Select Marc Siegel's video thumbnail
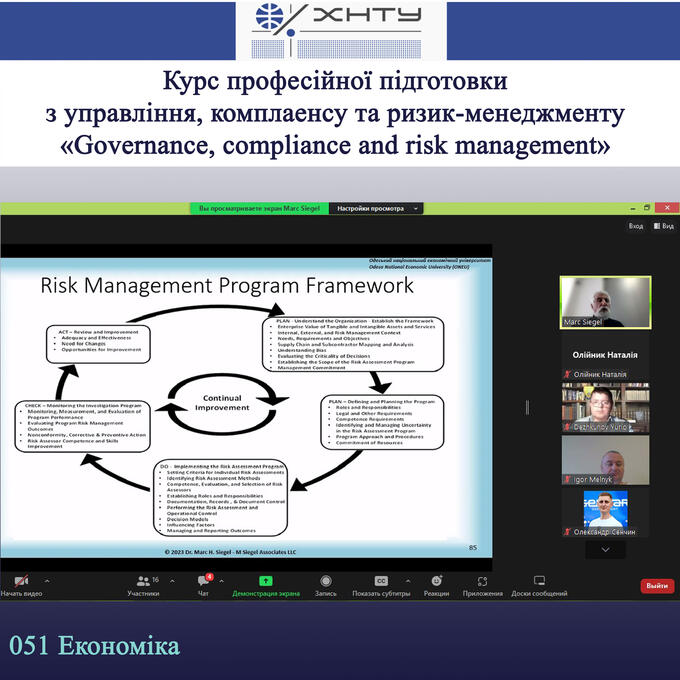The width and height of the screenshot is (680, 680). coord(605,302)
